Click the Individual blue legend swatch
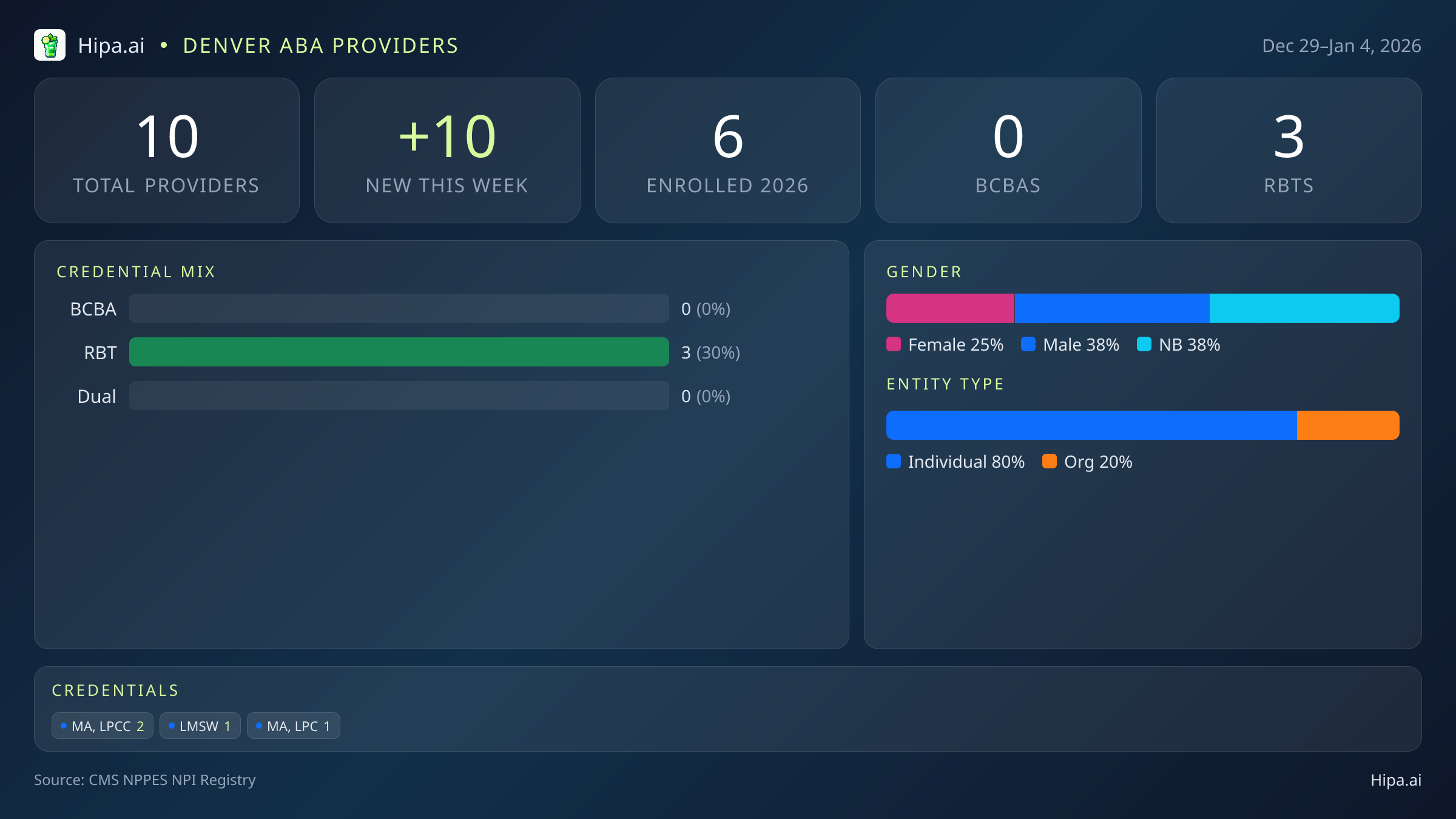Viewport: 1456px width, 819px height. pos(894,462)
